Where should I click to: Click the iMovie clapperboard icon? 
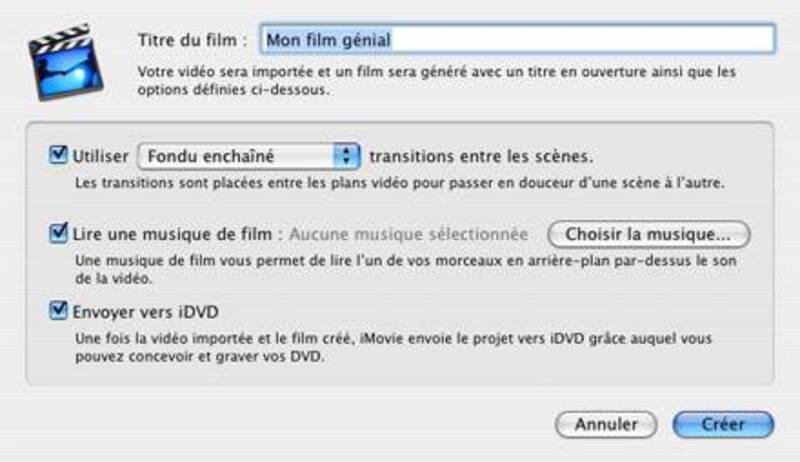click(x=65, y=62)
